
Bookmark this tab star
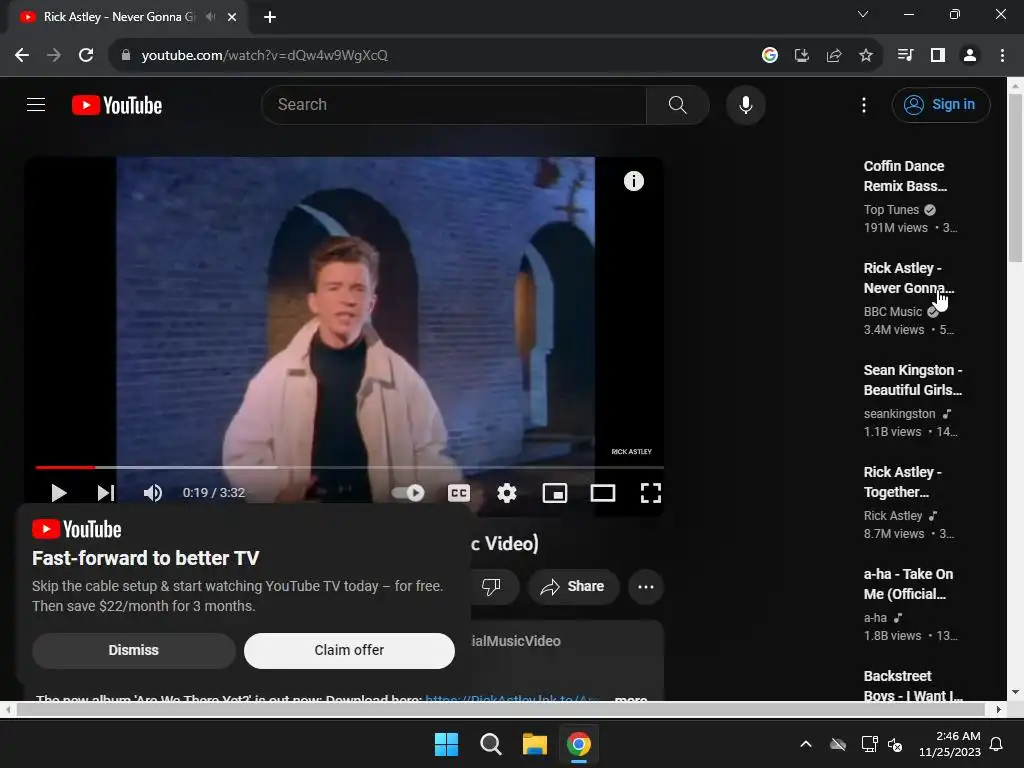(866, 56)
